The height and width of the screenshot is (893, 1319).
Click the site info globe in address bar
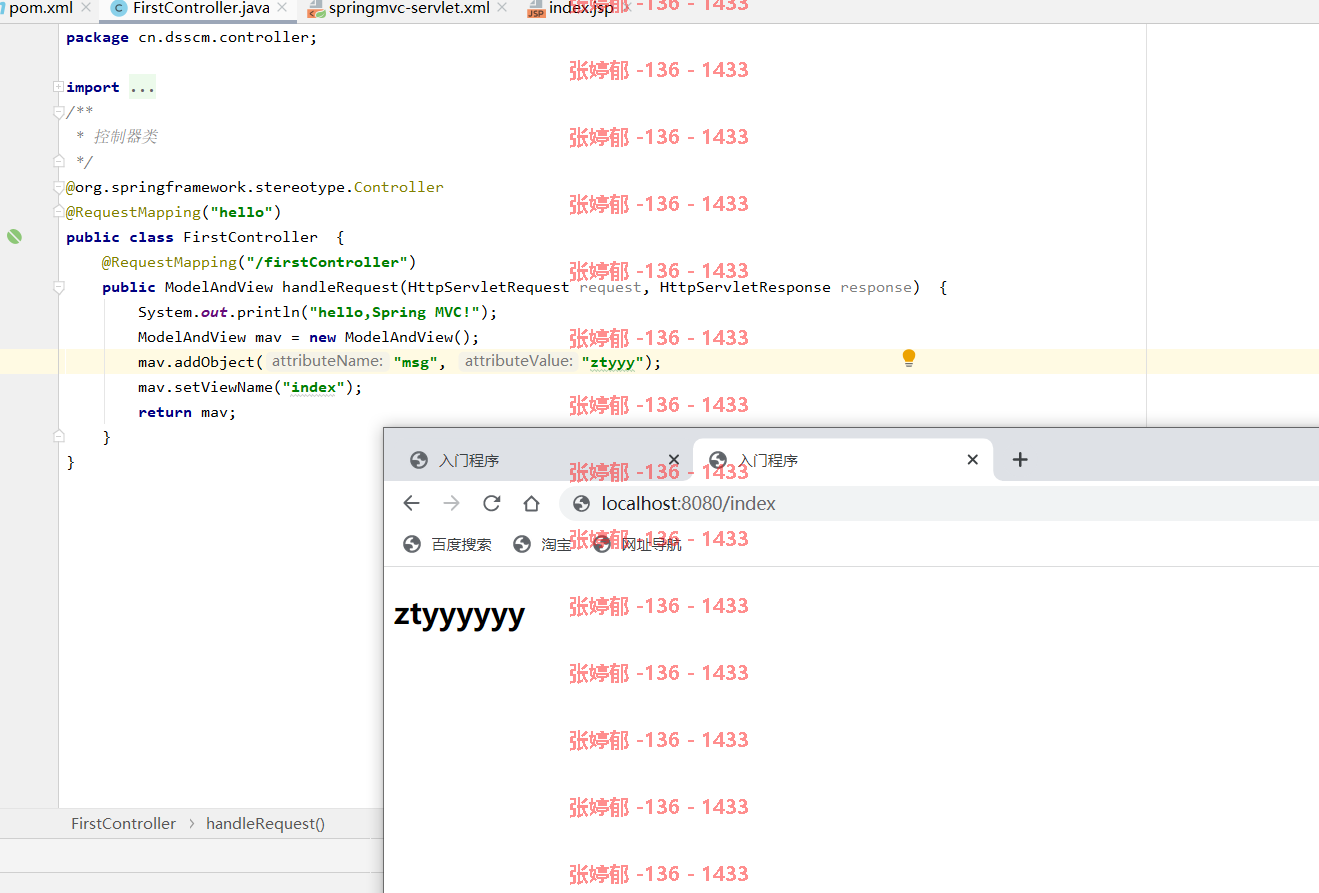click(581, 503)
